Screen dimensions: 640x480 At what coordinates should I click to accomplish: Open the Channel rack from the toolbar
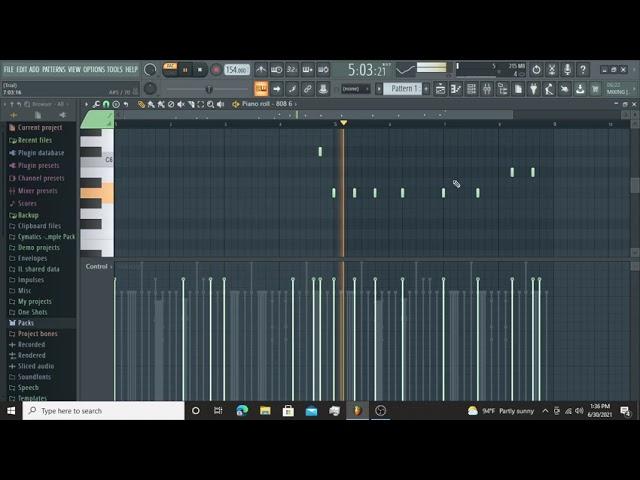(x=471, y=89)
